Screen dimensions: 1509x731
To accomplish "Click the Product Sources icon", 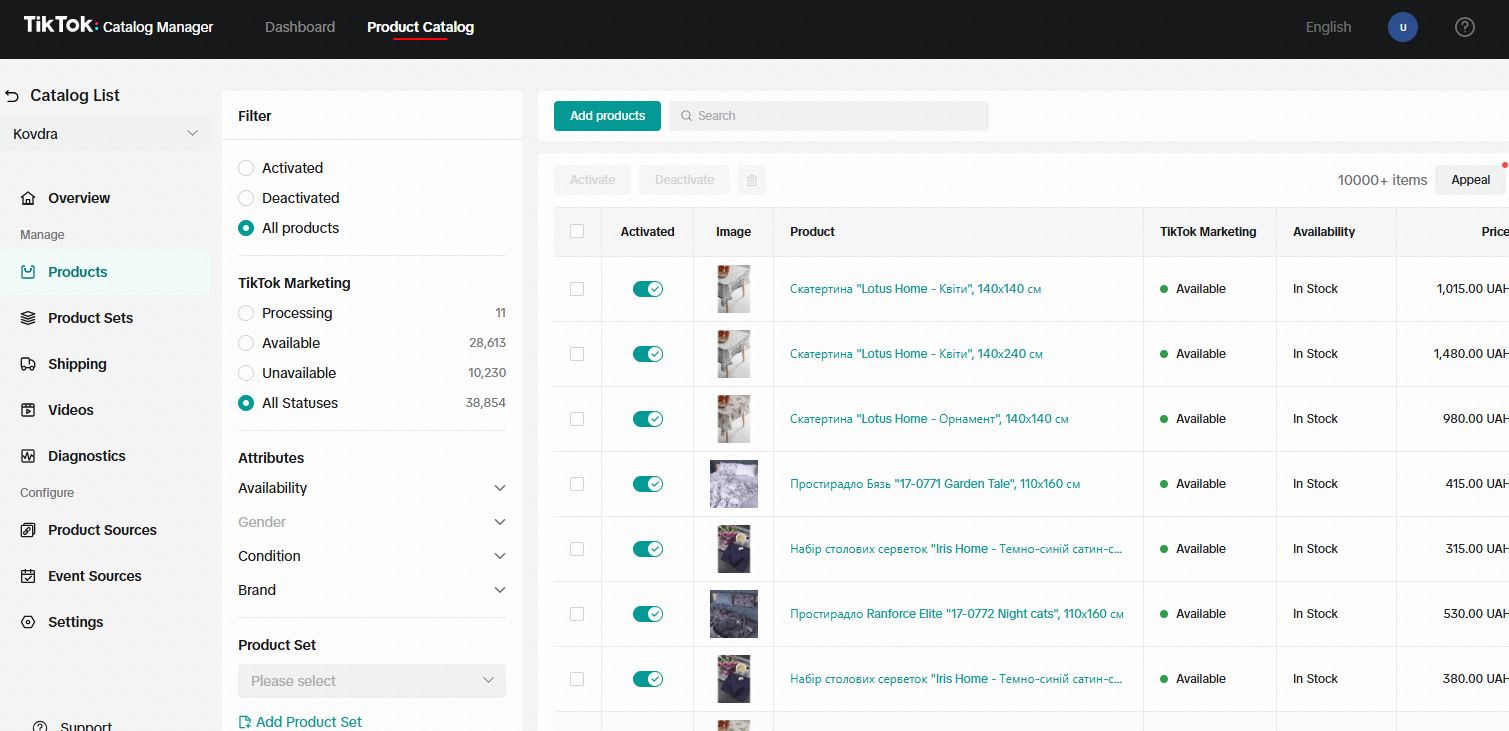I will pos(28,530).
